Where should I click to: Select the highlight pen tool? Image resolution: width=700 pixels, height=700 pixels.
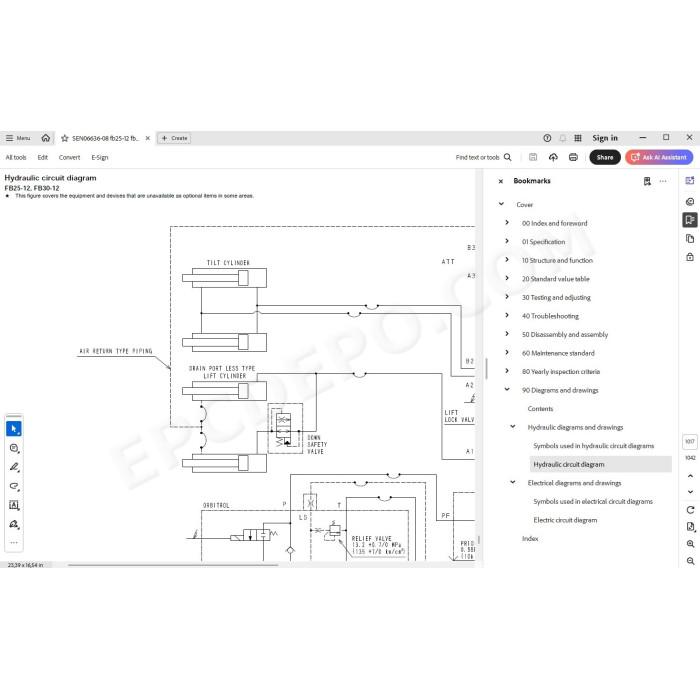pyautogui.click(x=14, y=467)
